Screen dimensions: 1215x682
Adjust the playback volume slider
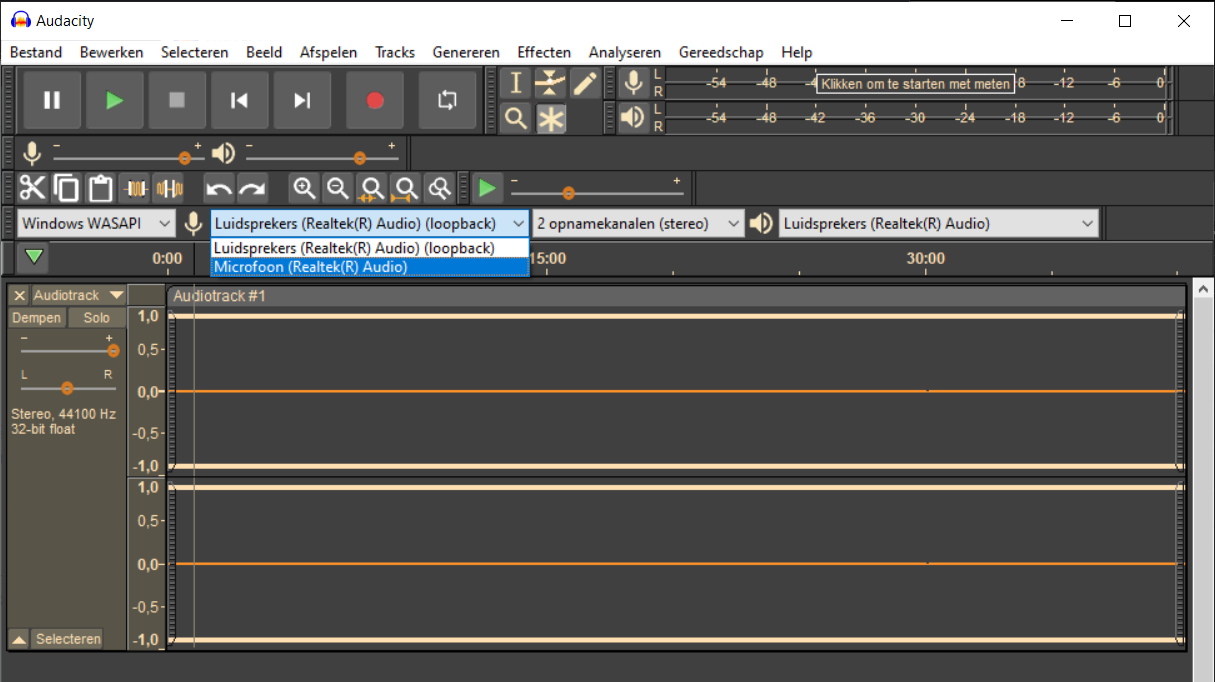[x=360, y=158]
